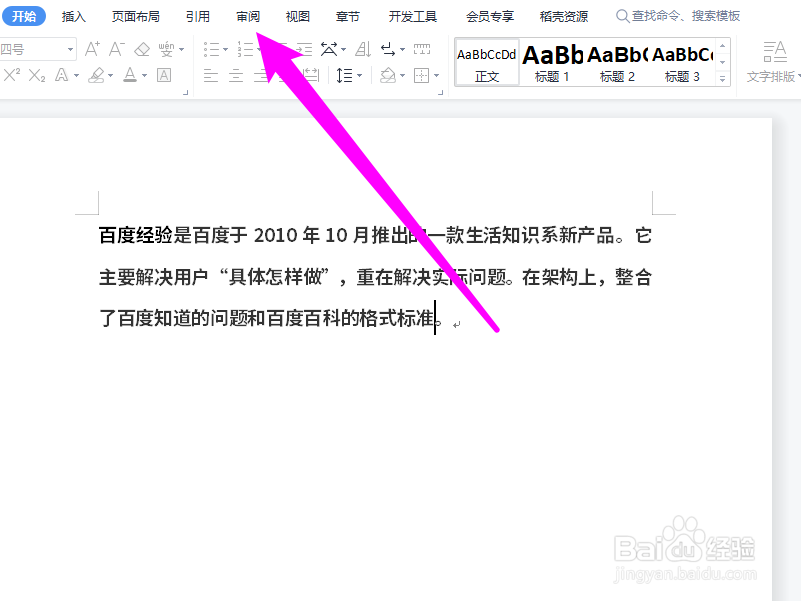Set line spacing icon

(x=344, y=76)
